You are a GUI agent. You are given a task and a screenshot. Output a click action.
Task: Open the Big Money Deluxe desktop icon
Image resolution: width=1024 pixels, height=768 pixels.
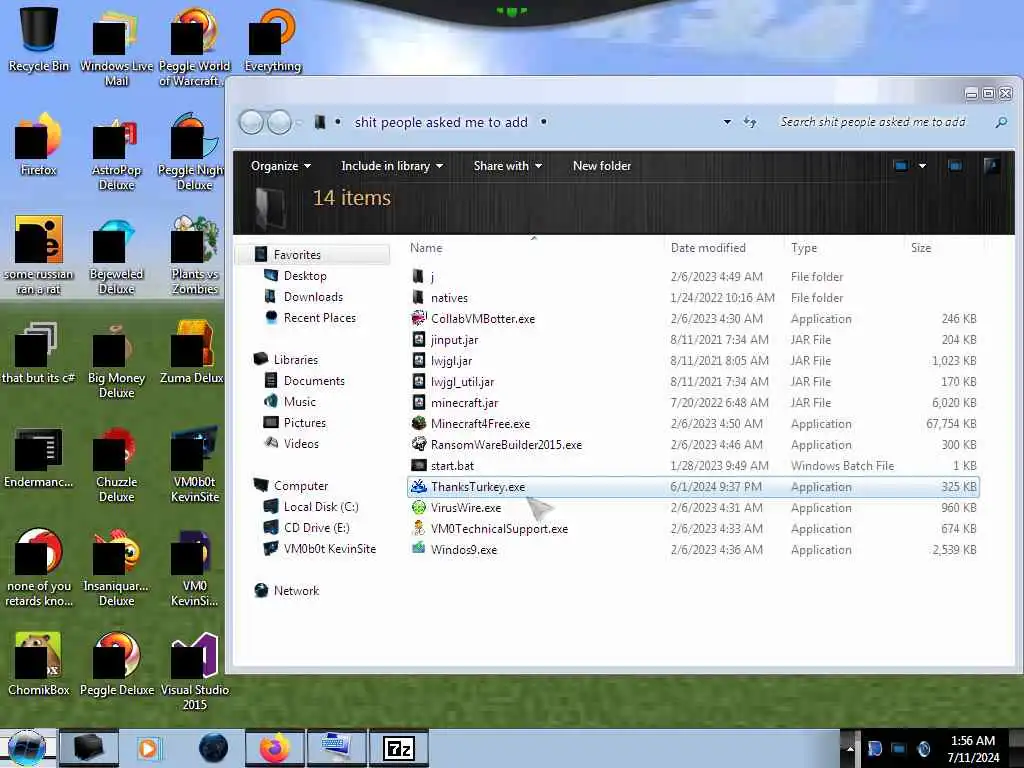coord(116,360)
